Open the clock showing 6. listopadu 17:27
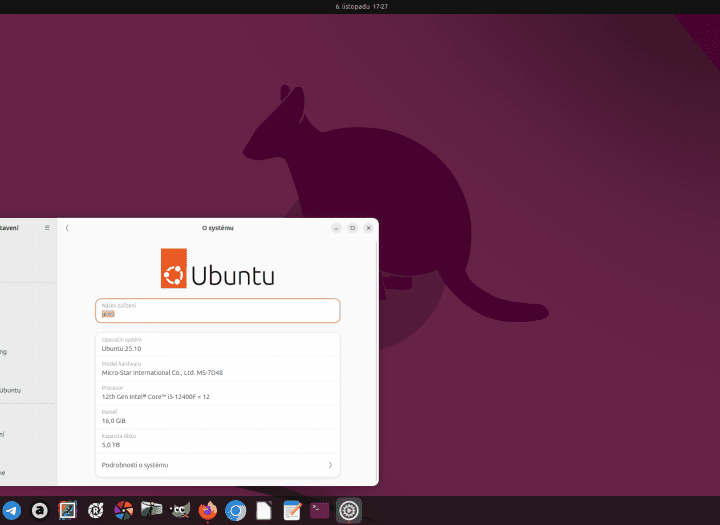Viewport: 720px width, 525px height. pyautogui.click(x=362, y=6)
